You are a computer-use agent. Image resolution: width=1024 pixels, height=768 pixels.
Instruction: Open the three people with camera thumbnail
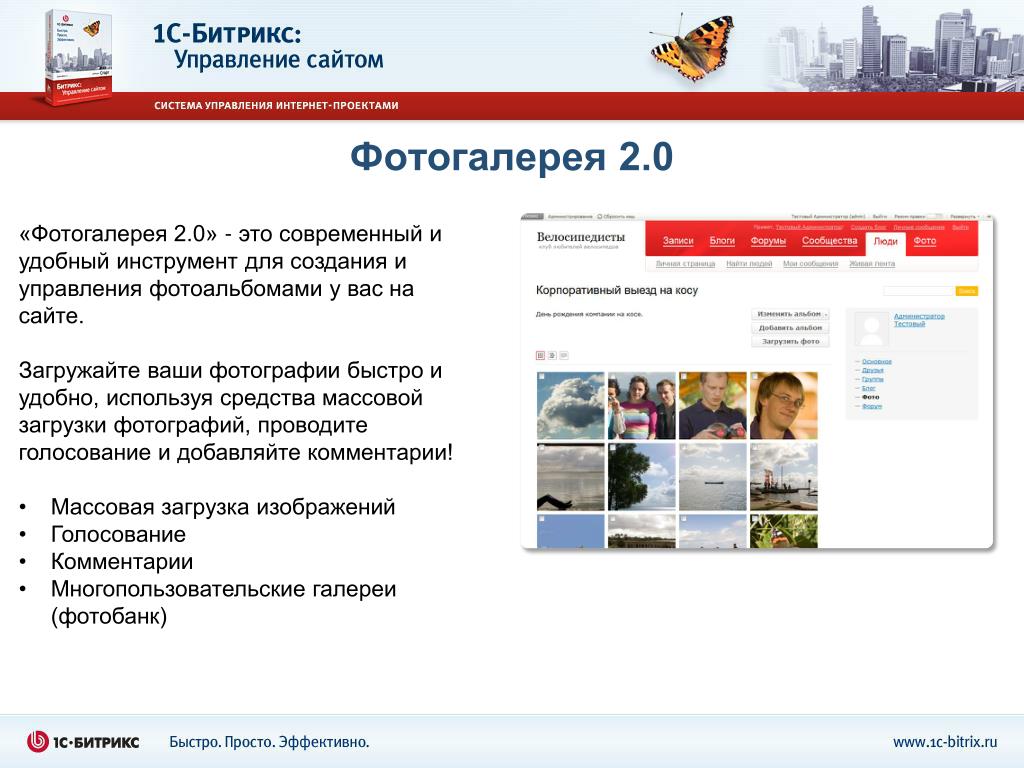coord(642,406)
